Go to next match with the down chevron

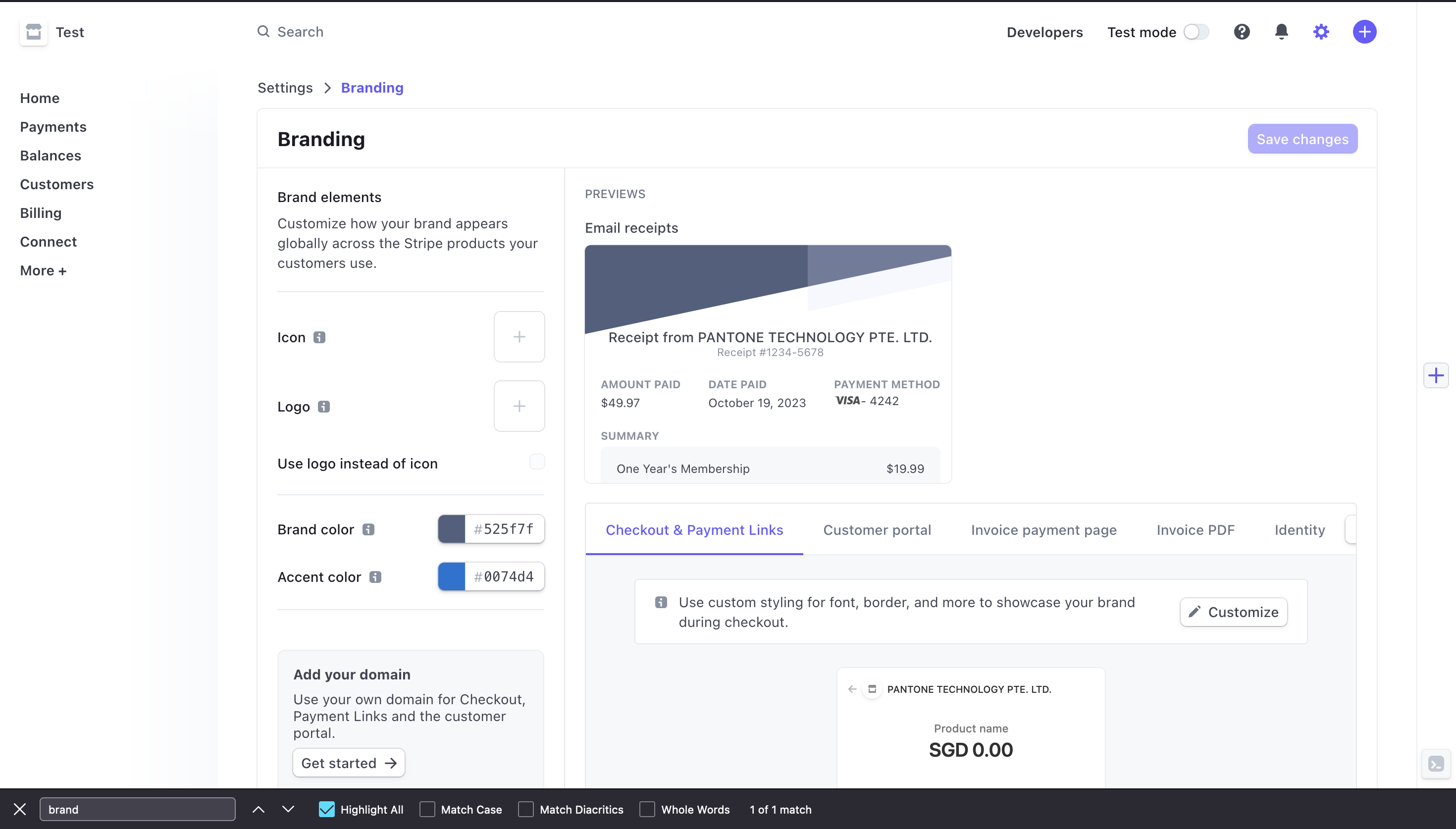pos(289,809)
